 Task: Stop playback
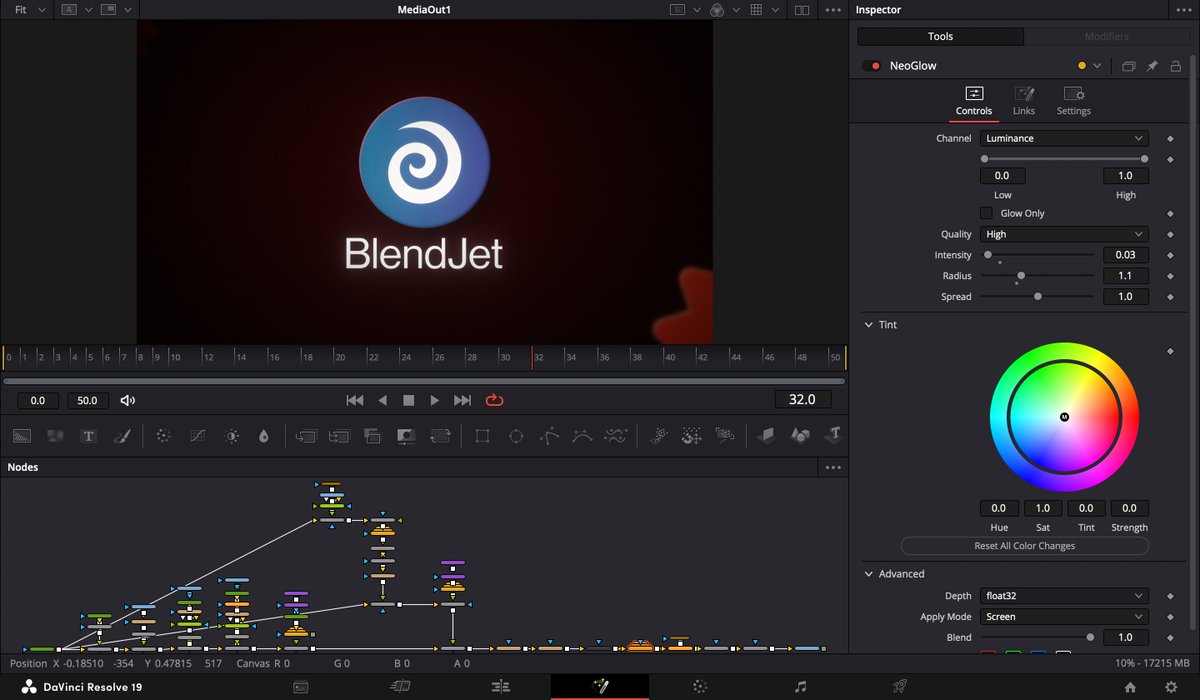click(408, 400)
